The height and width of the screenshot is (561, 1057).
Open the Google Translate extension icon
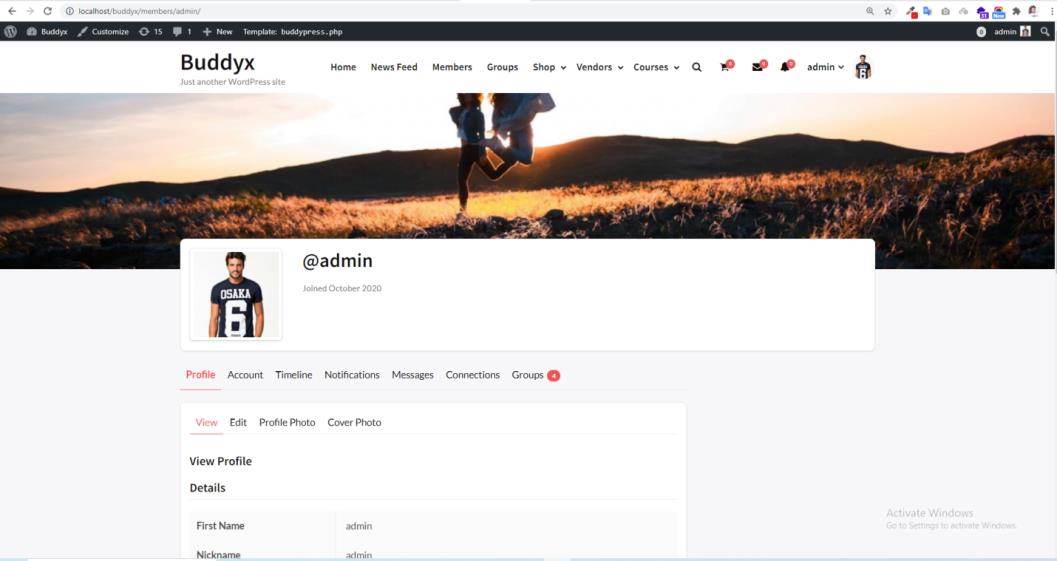928,11
